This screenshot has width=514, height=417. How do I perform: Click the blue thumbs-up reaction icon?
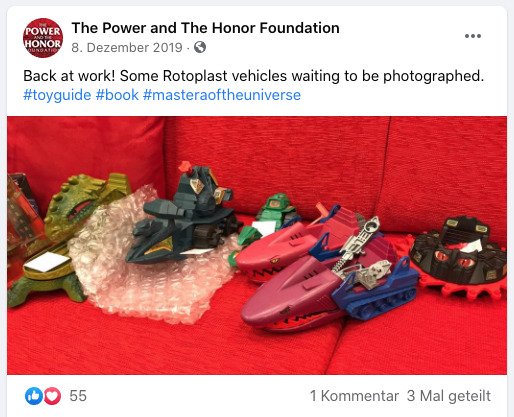34,396
